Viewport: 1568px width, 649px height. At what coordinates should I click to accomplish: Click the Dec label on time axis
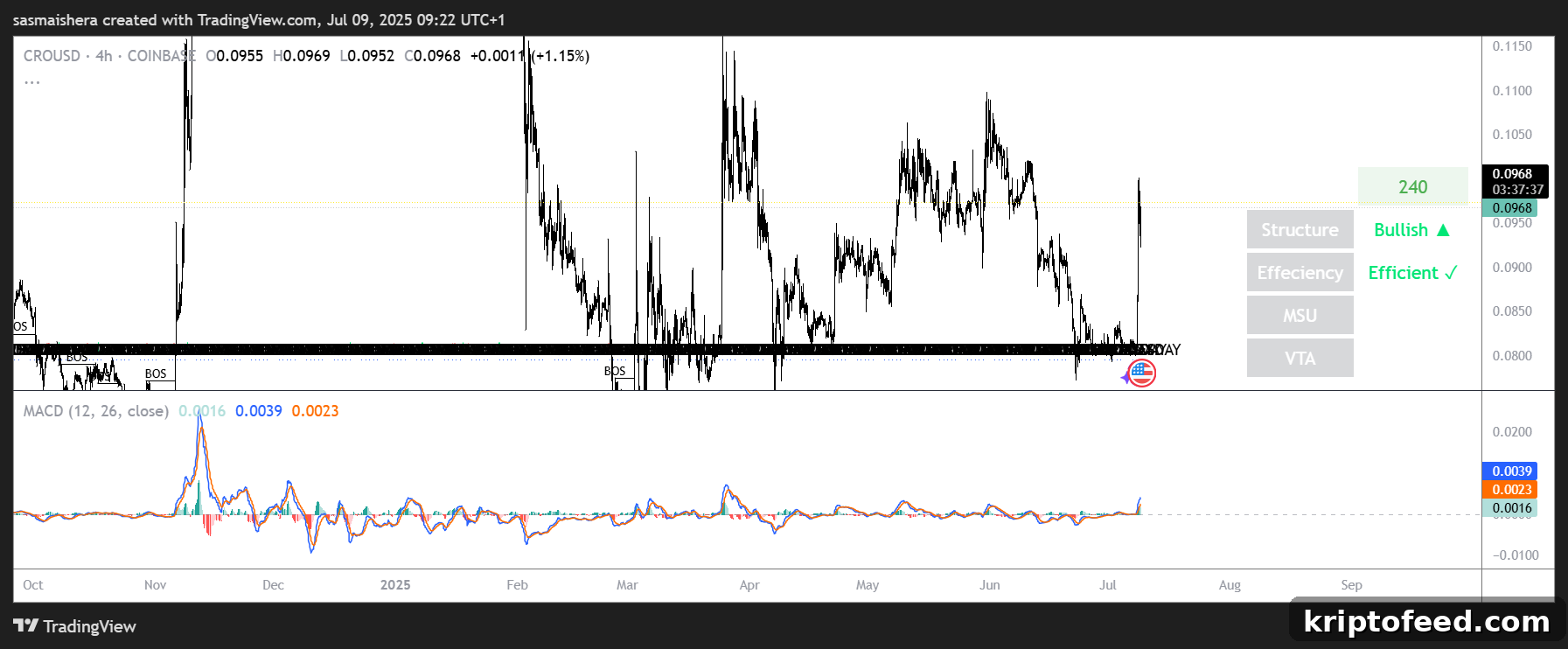pyautogui.click(x=273, y=585)
